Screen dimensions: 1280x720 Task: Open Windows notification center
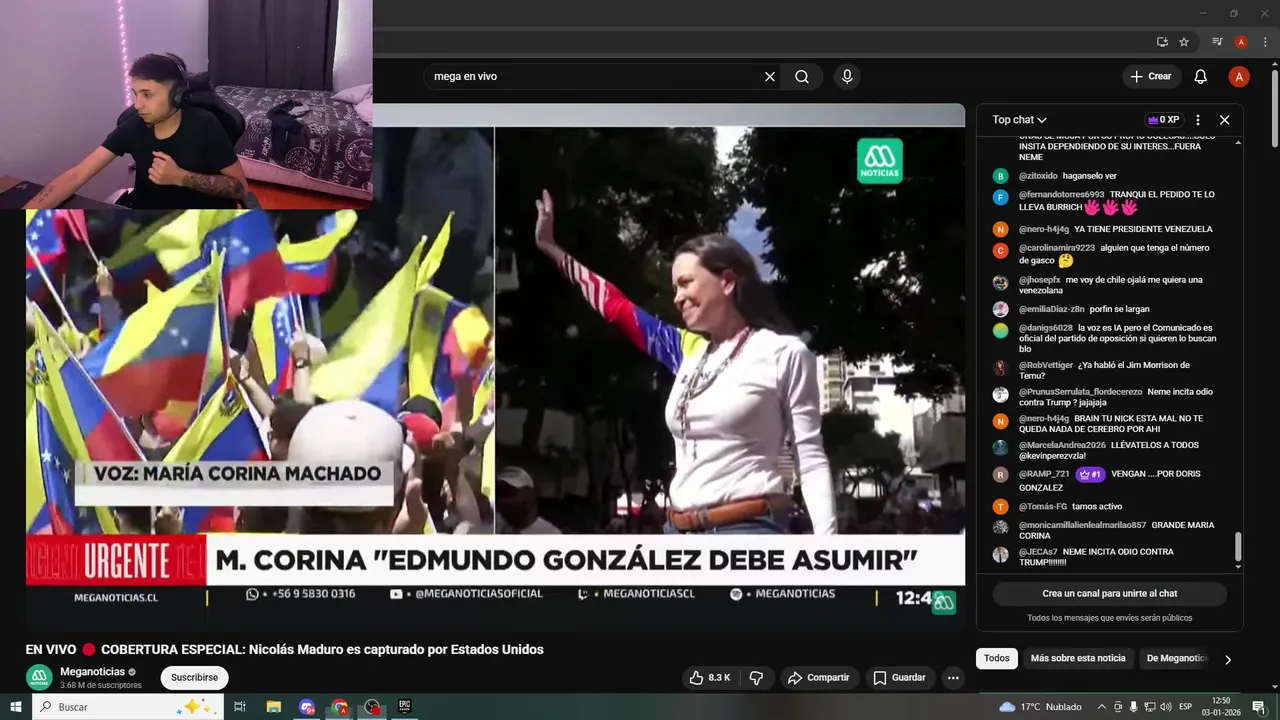tap(1259, 707)
